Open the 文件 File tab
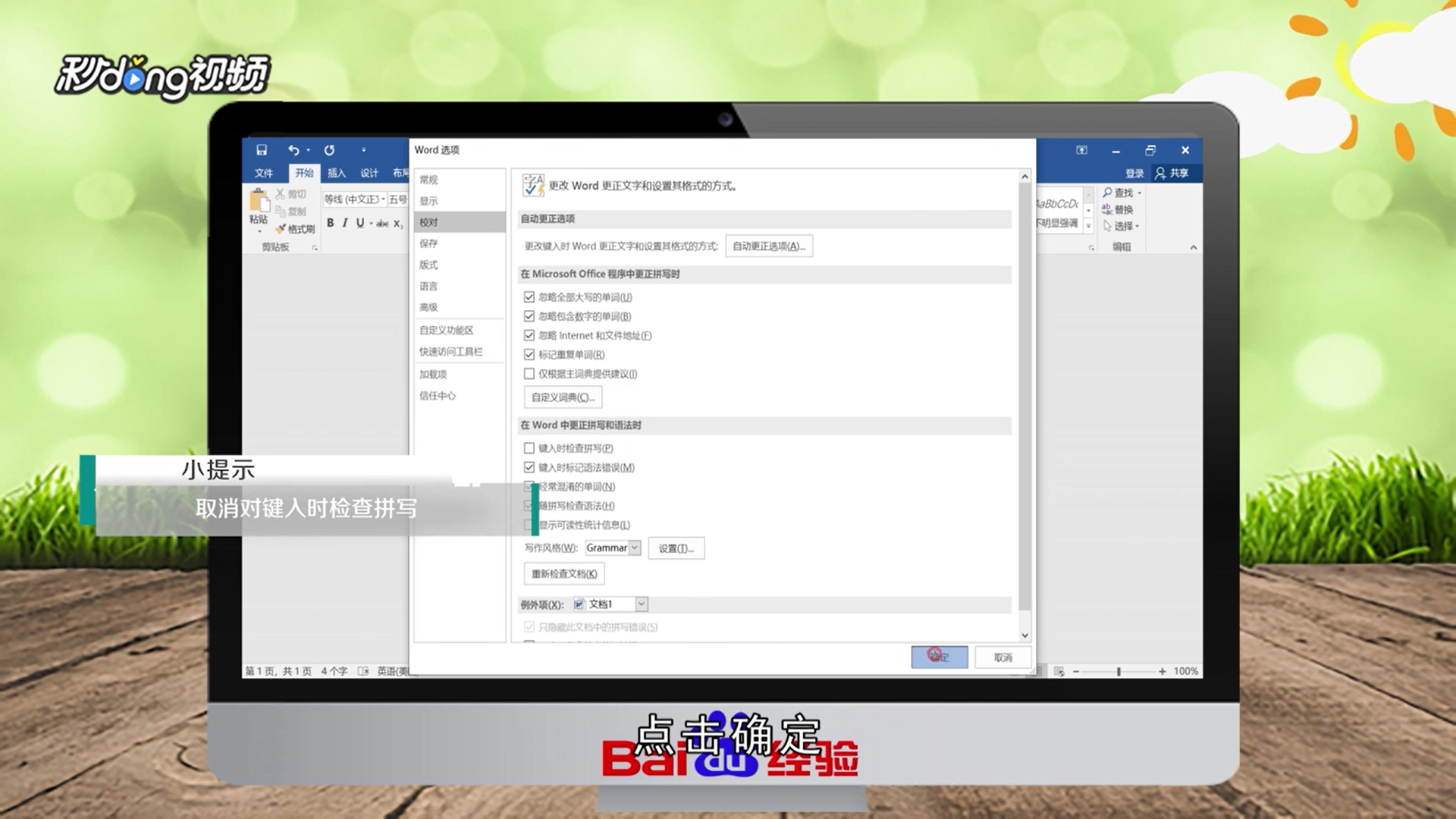Screen dimensions: 1456x819 click(x=264, y=173)
